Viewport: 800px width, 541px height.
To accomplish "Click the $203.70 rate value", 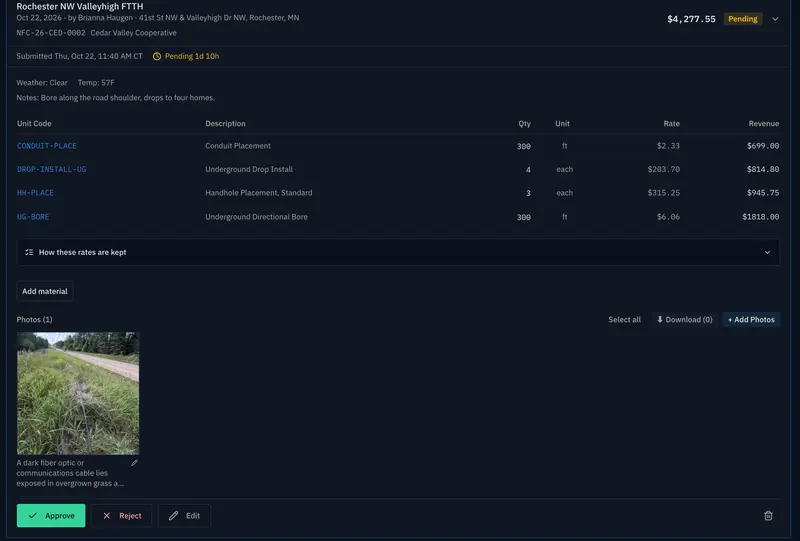I will (664, 169).
